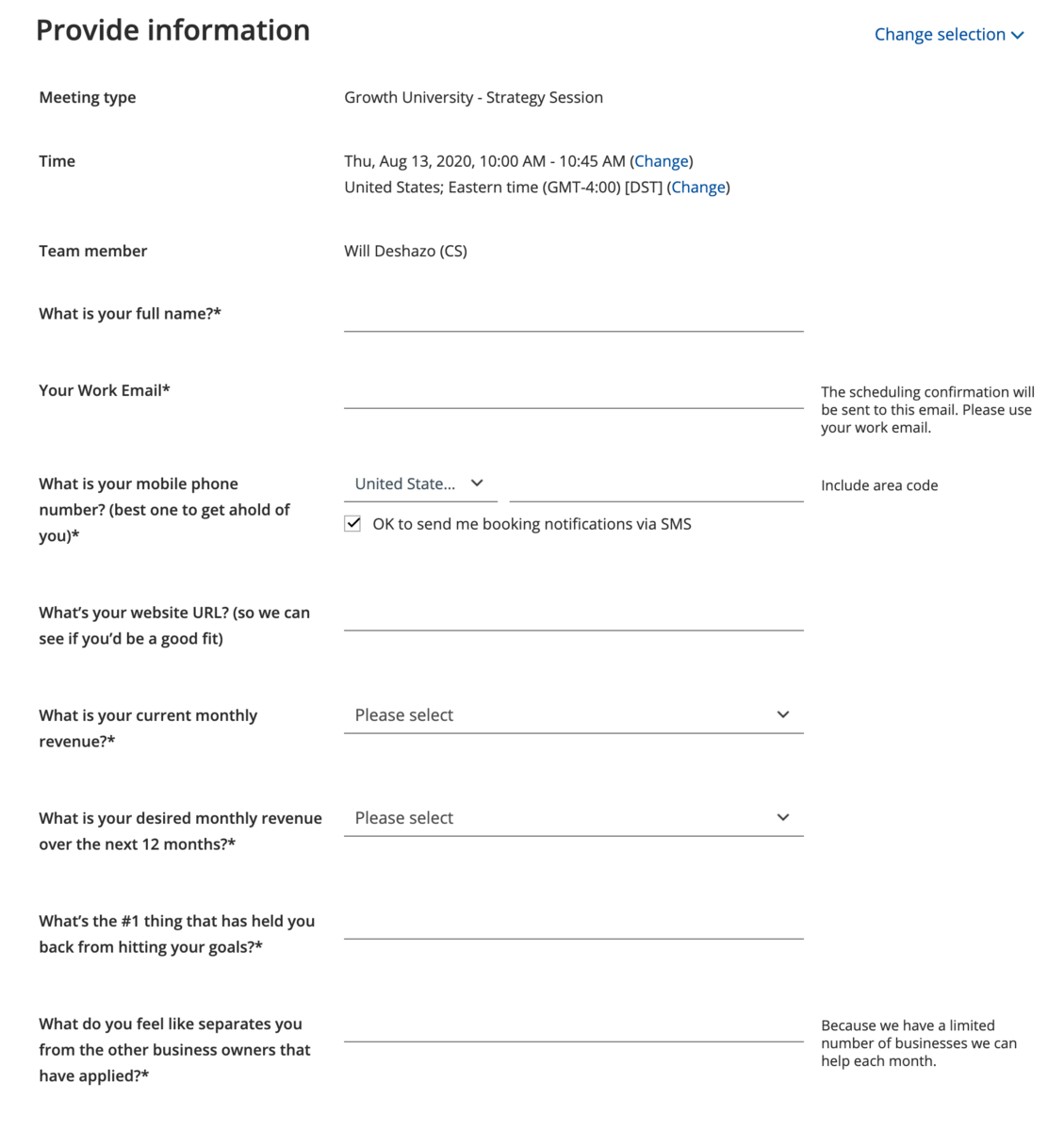This screenshot has height=1131, width=1064.
Task: Open the current monthly revenue Please select dropdown
Action: pyautogui.click(x=573, y=714)
